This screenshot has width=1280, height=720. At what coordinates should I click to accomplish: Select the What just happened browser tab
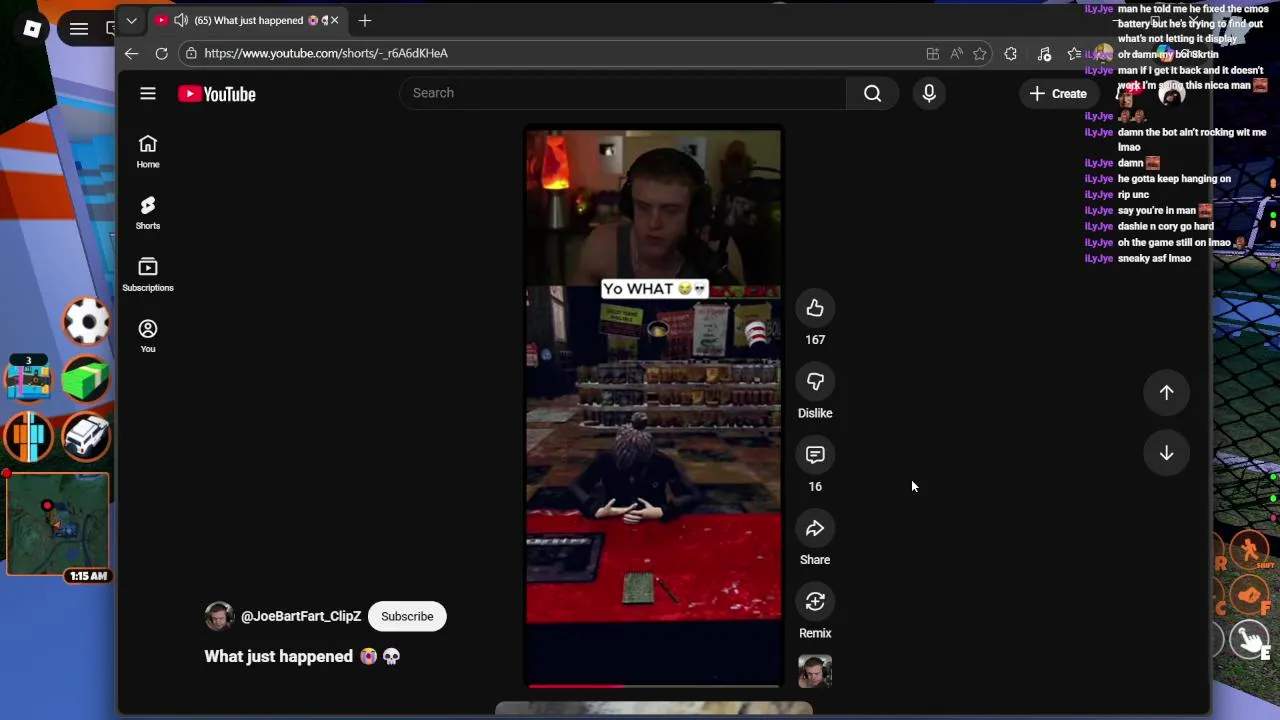[248, 20]
